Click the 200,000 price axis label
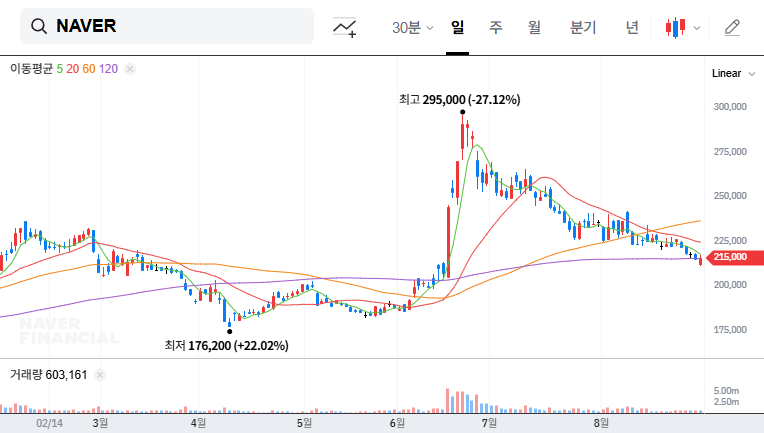Image resolution: width=764 pixels, height=433 pixels. (x=730, y=285)
